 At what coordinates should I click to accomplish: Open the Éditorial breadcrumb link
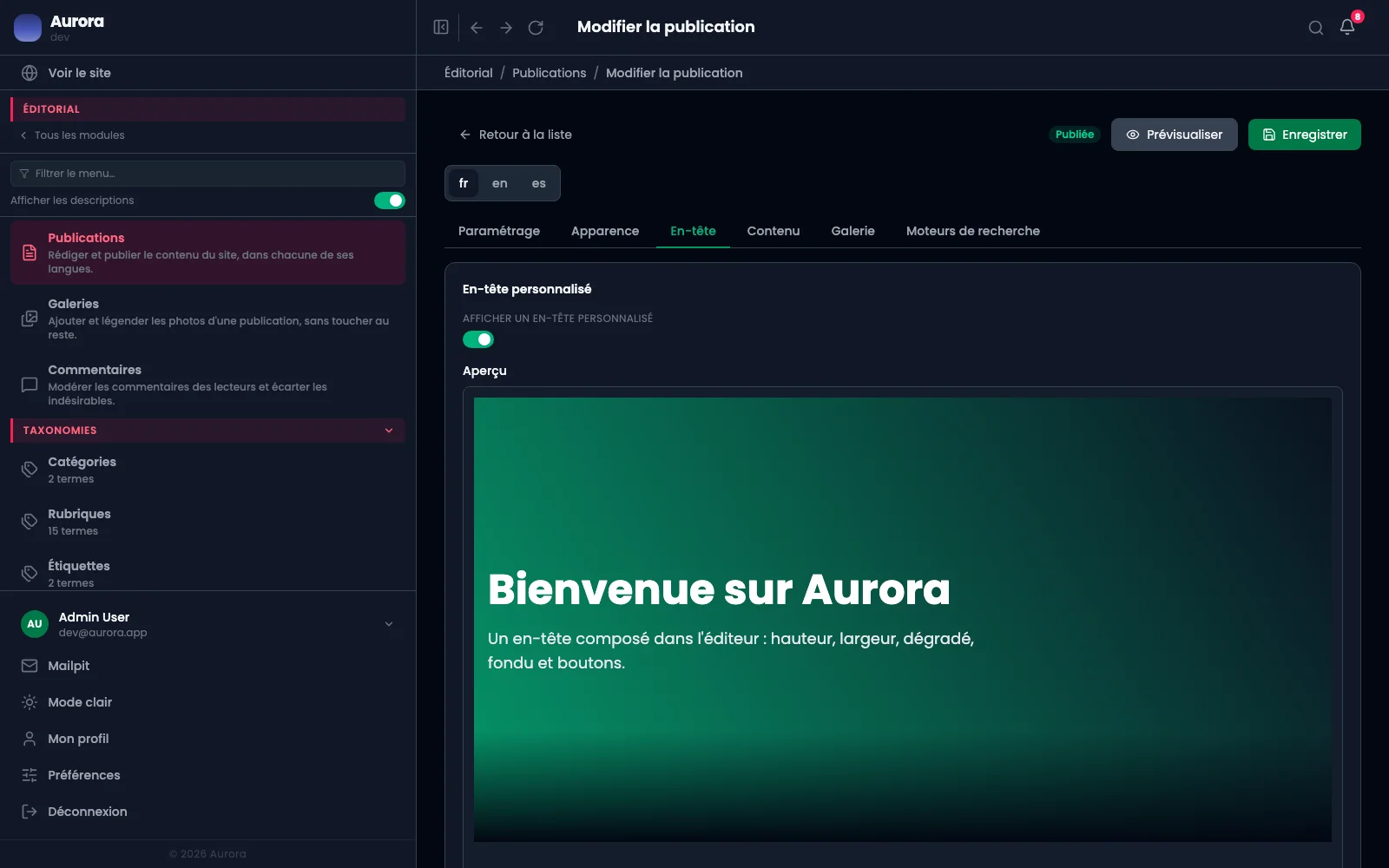coord(469,73)
